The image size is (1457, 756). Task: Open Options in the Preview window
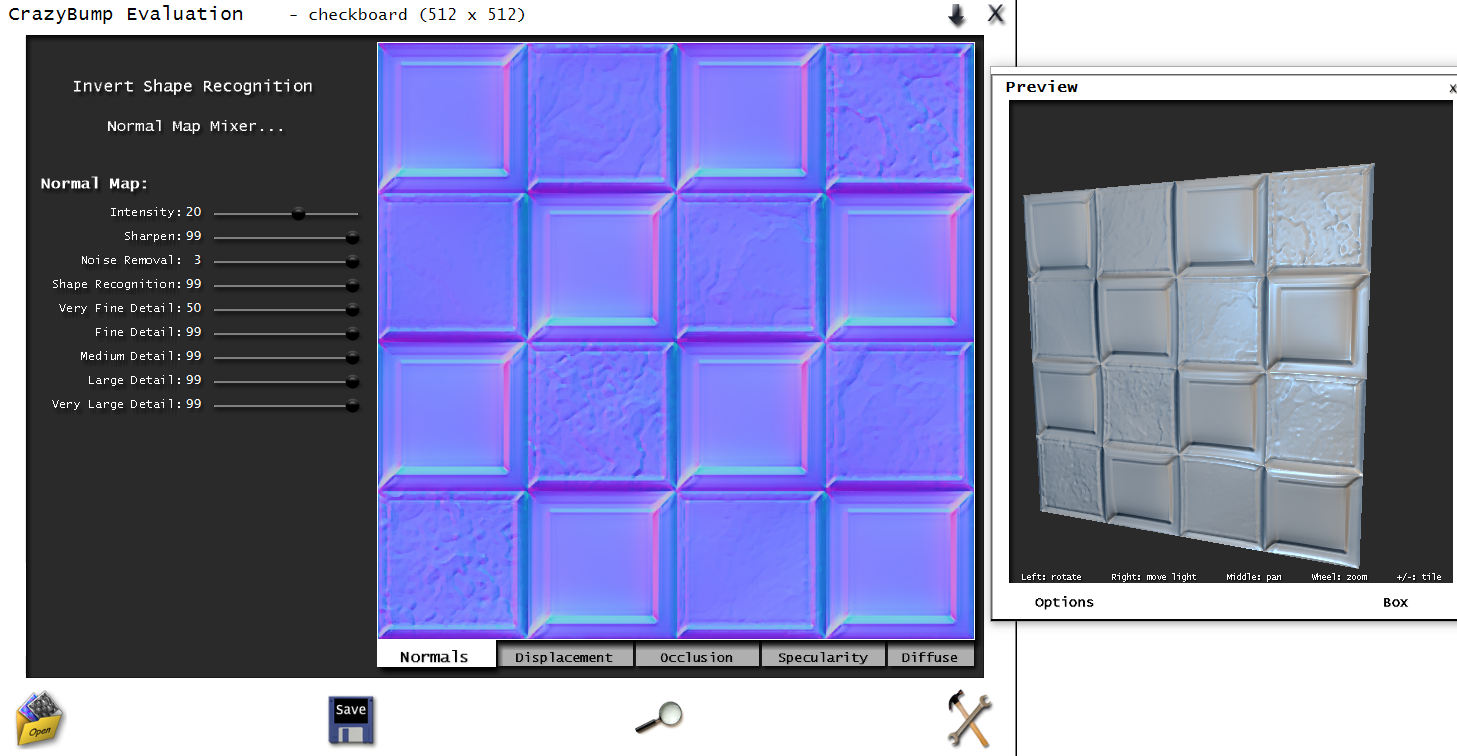click(x=1064, y=602)
